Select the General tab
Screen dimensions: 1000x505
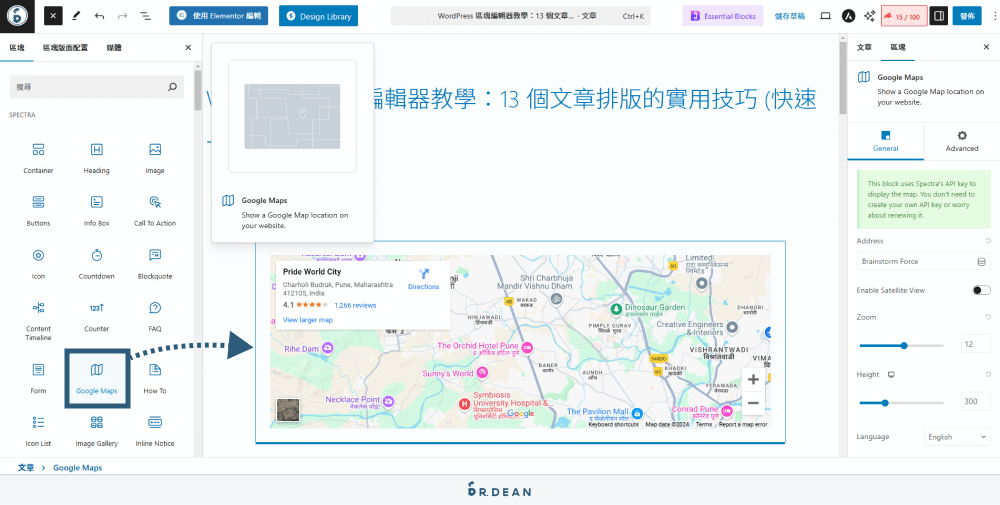click(x=885, y=141)
